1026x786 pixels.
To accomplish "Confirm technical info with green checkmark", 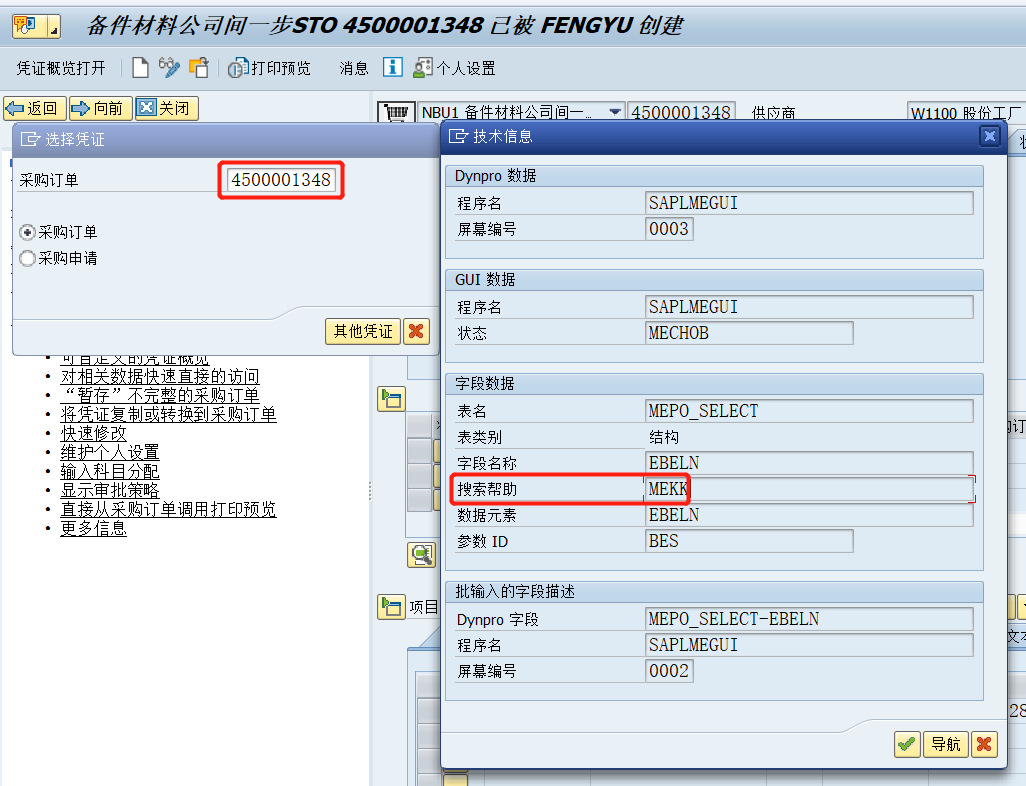I will click(907, 744).
